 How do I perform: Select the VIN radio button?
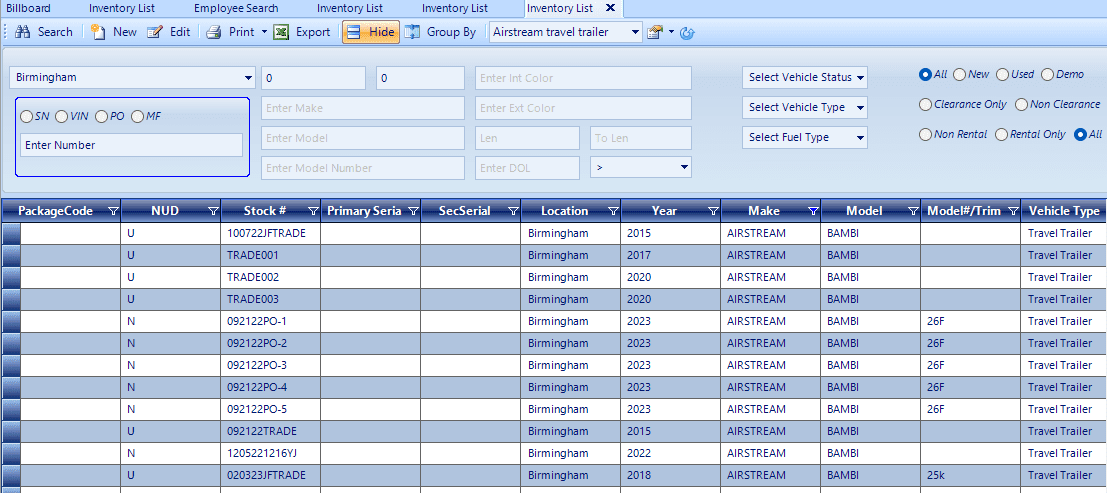(61, 116)
